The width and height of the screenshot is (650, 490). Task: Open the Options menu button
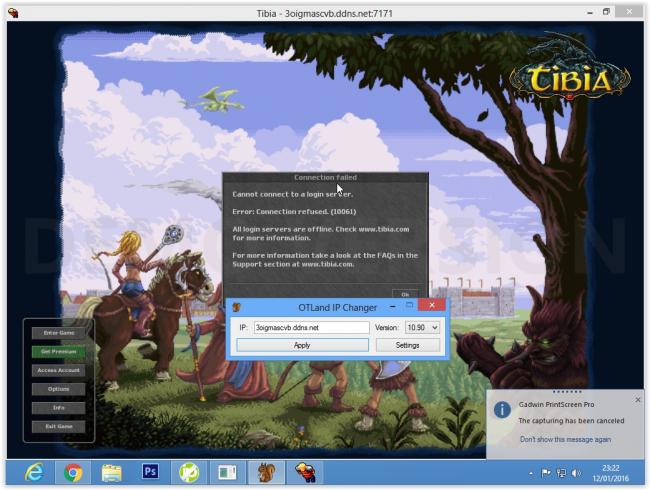point(59,389)
